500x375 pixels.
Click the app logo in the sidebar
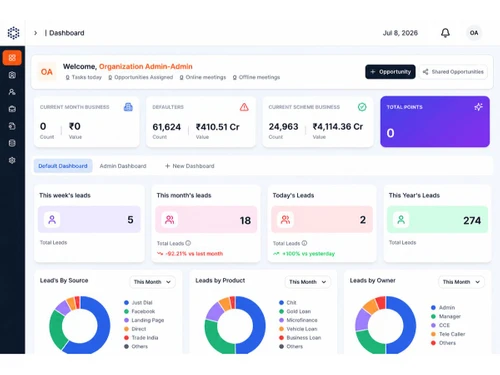click(x=13, y=33)
